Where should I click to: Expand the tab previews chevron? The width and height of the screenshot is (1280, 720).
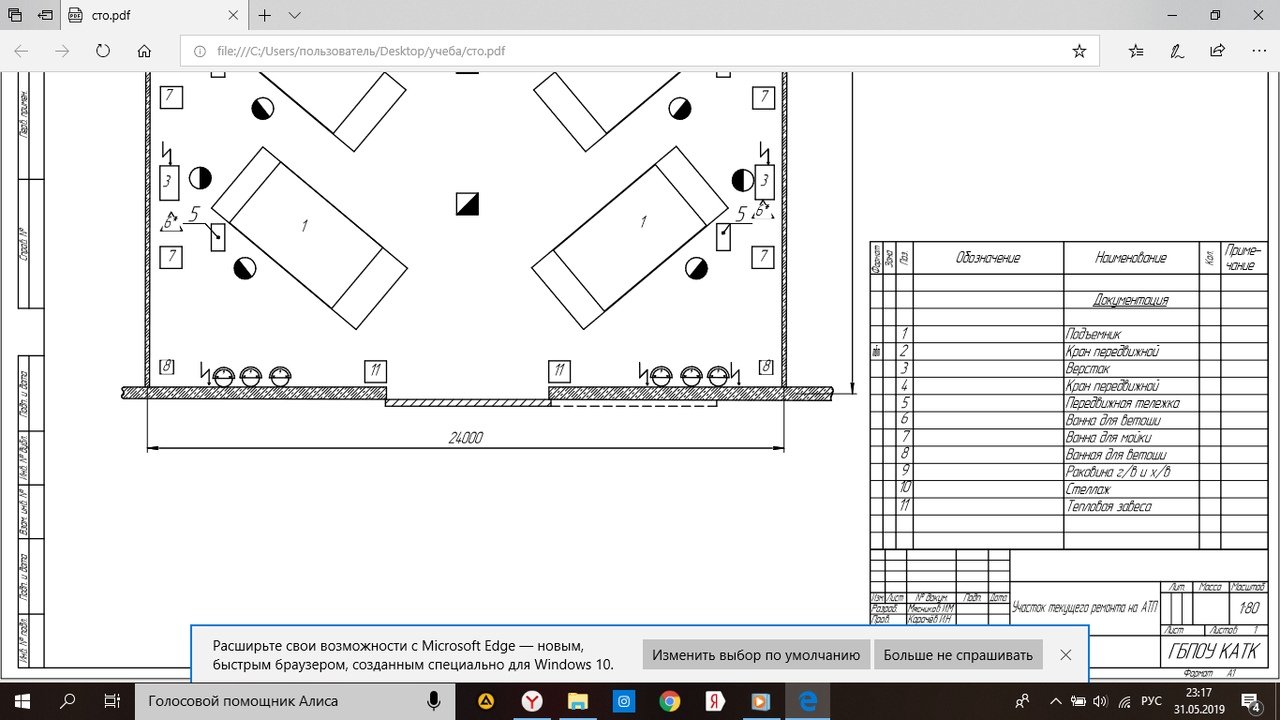(295, 16)
